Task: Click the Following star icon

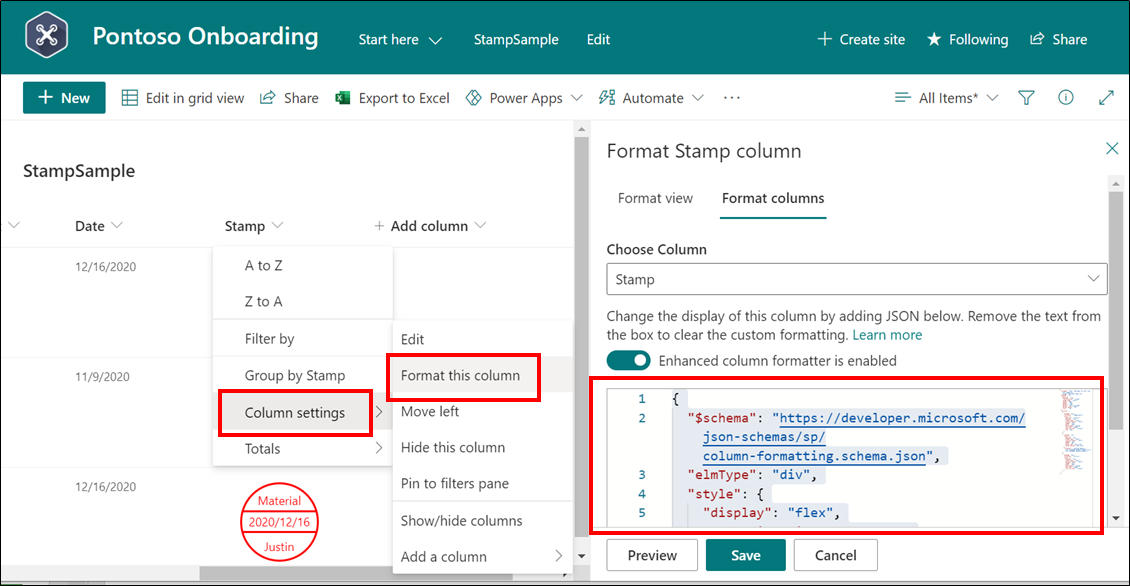Action: coord(934,39)
